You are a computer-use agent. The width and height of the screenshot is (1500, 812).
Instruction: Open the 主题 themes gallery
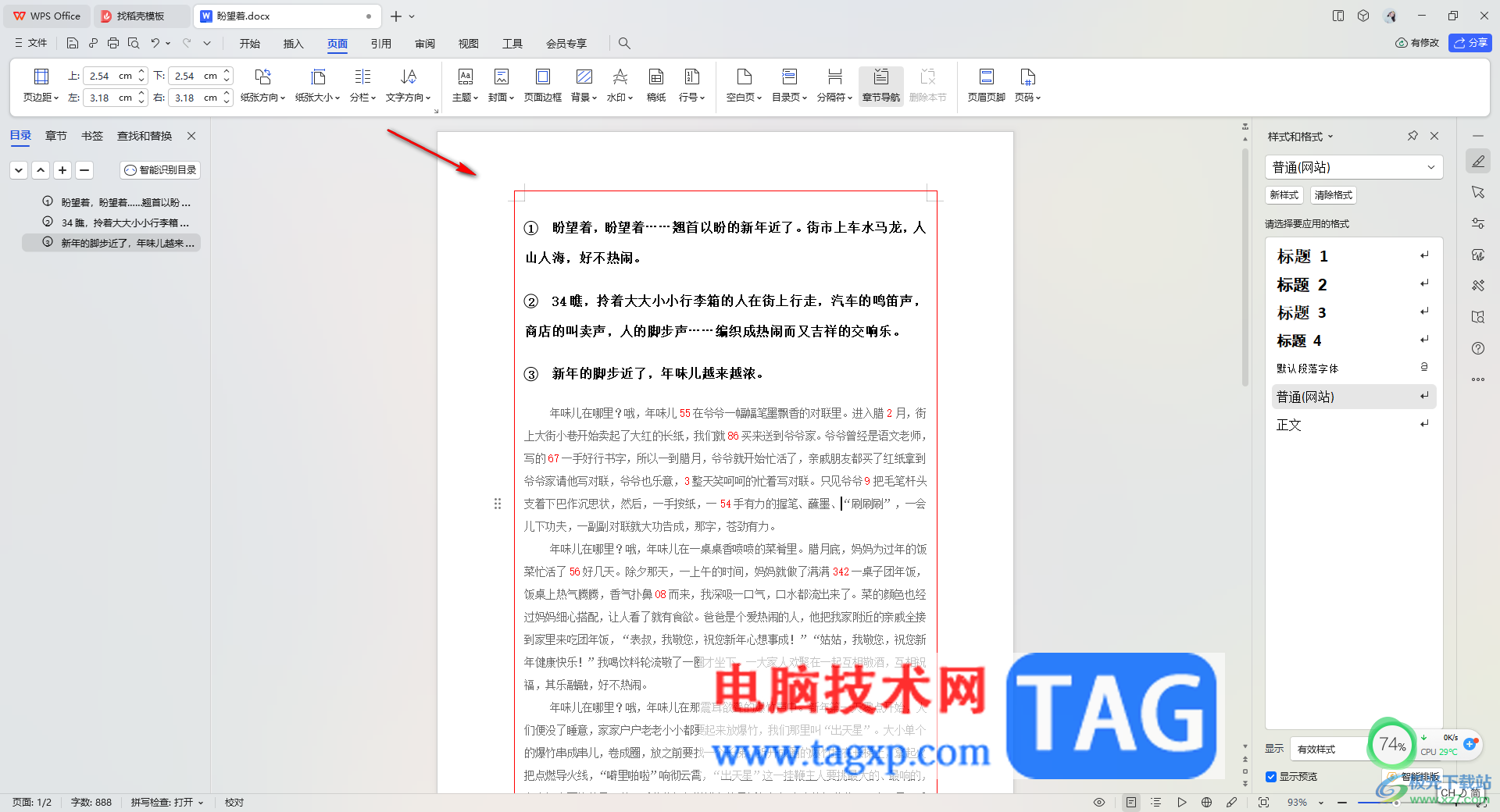(465, 84)
